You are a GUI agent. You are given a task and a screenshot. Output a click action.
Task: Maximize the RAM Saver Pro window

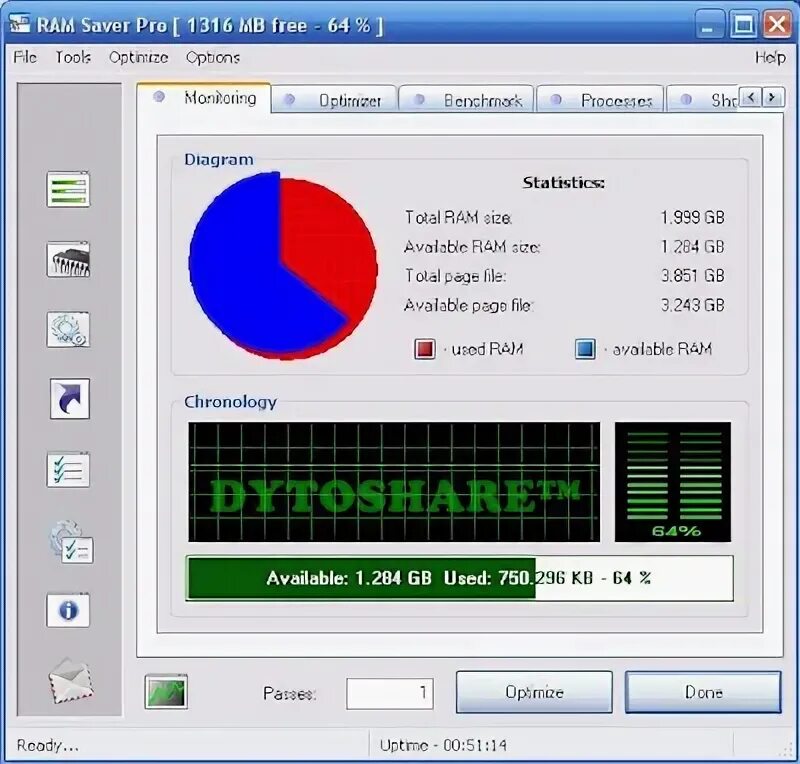point(743,24)
